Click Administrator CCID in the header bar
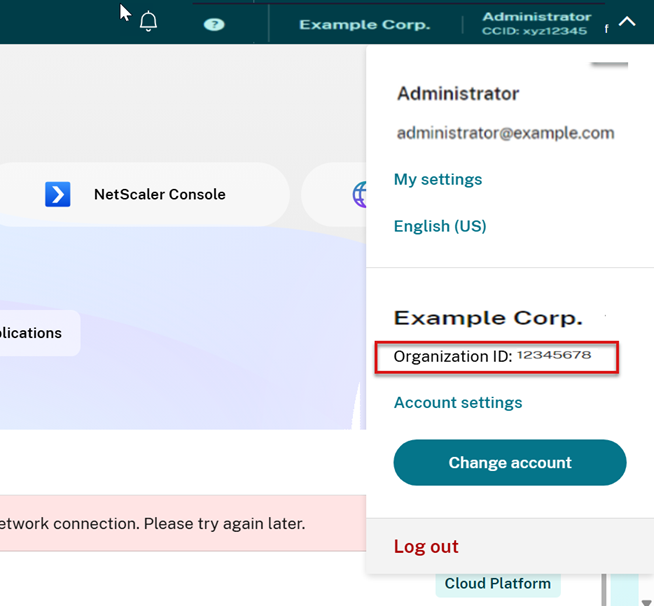The image size is (654, 606). click(x=536, y=24)
